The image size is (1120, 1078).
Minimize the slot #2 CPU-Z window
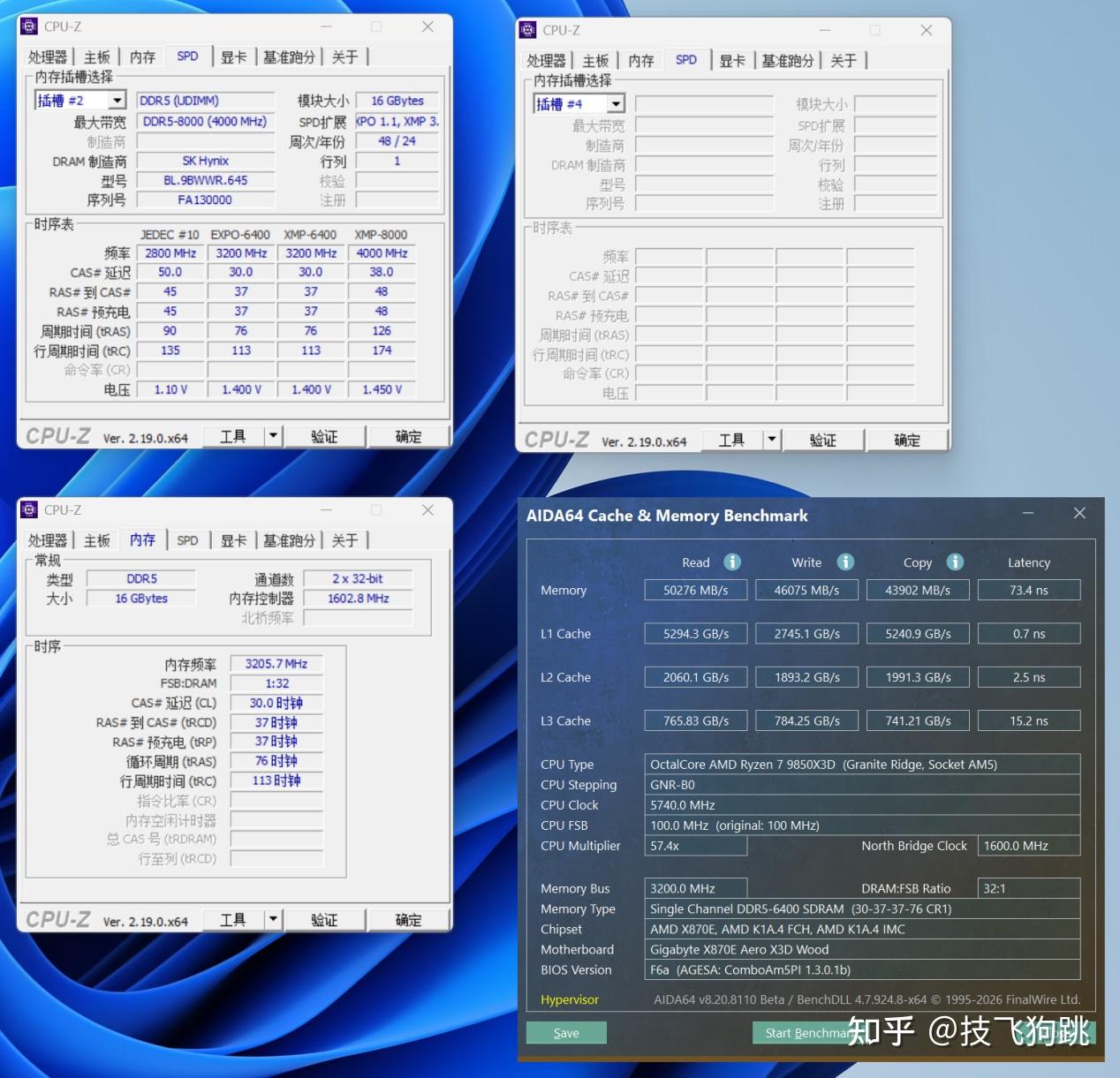click(326, 26)
